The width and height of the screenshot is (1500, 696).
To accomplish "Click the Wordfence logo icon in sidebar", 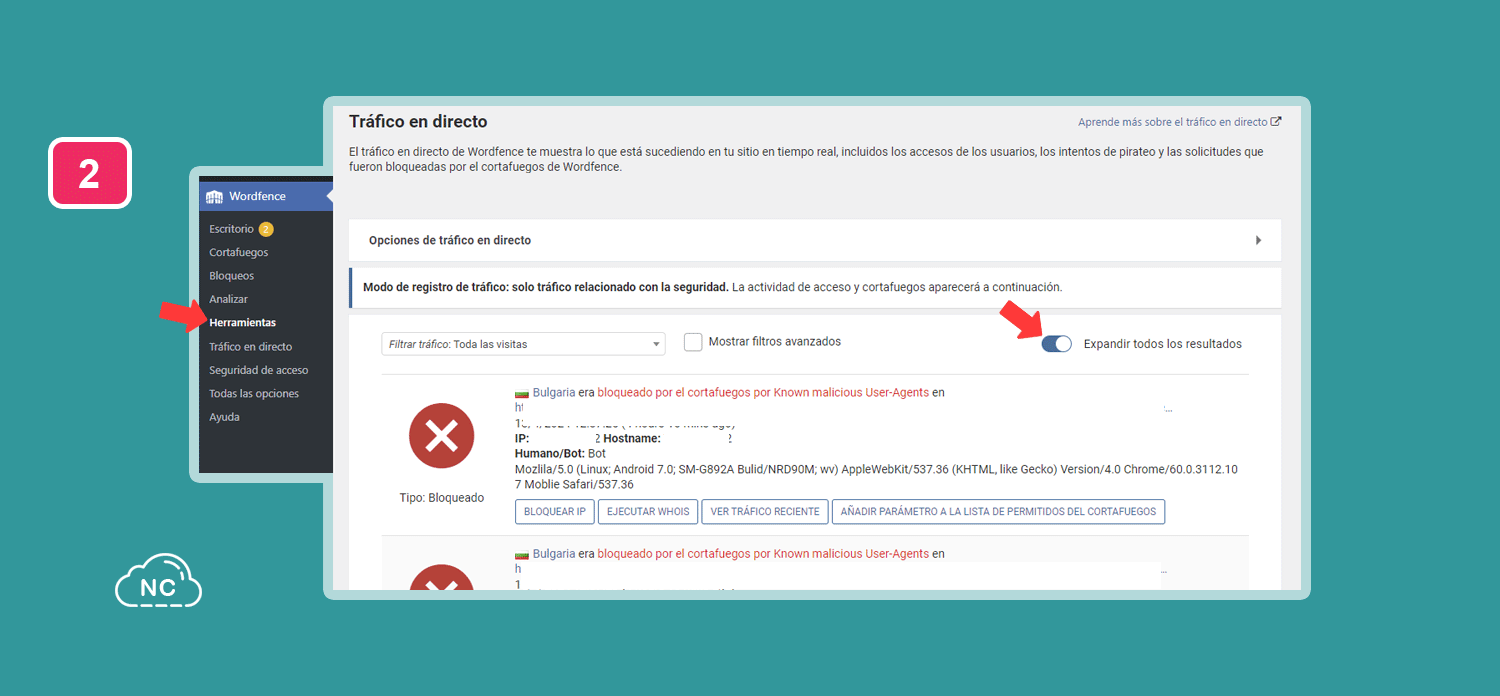I will (214, 196).
